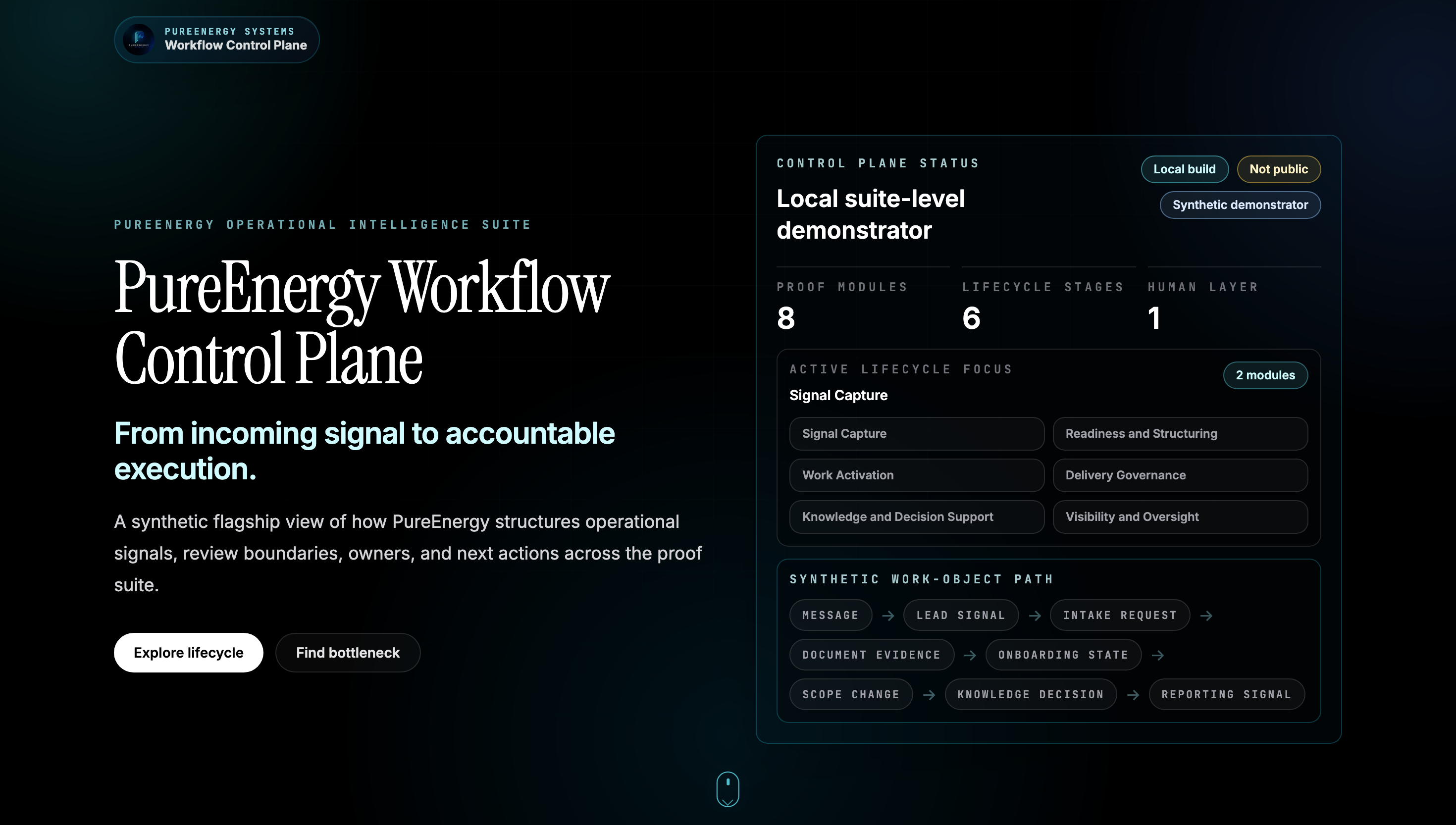Viewport: 1456px width, 825px height.
Task: Click the 'CONTROL PLANE STATUS' label
Action: coord(878,163)
